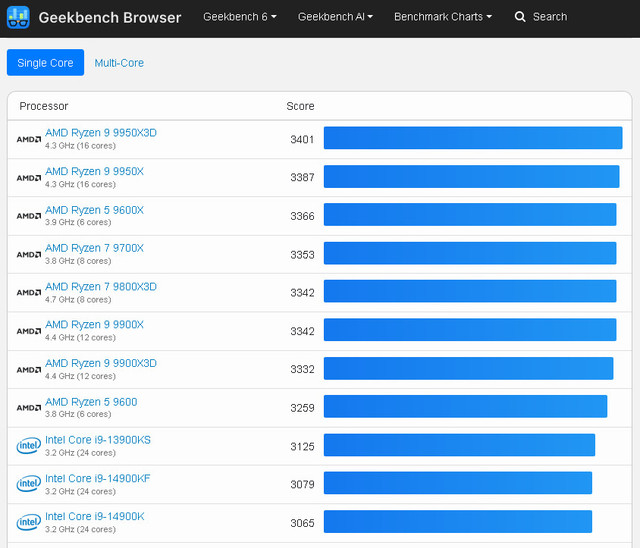Screen dimensions: 640x548
Task: Click AMD logo beside Ryzen 7 9700X
Action: [29, 255]
